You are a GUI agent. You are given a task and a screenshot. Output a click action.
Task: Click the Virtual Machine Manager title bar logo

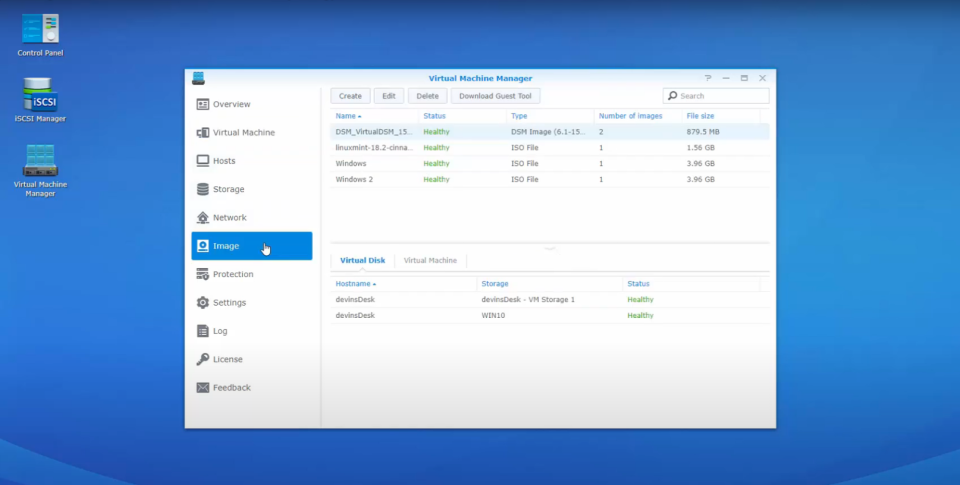point(198,78)
